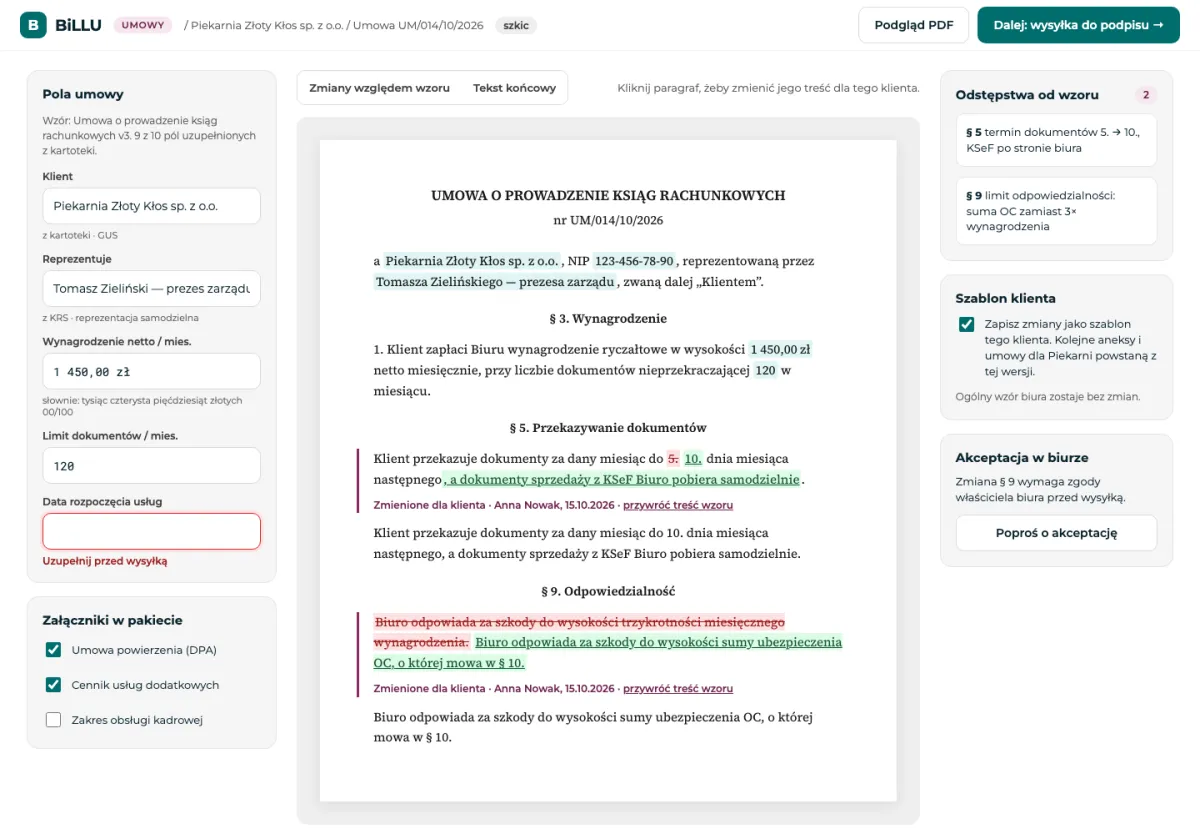Screen dimensions: 1200x834
Task: Edit the Reprezentuje field
Action: coord(151,289)
